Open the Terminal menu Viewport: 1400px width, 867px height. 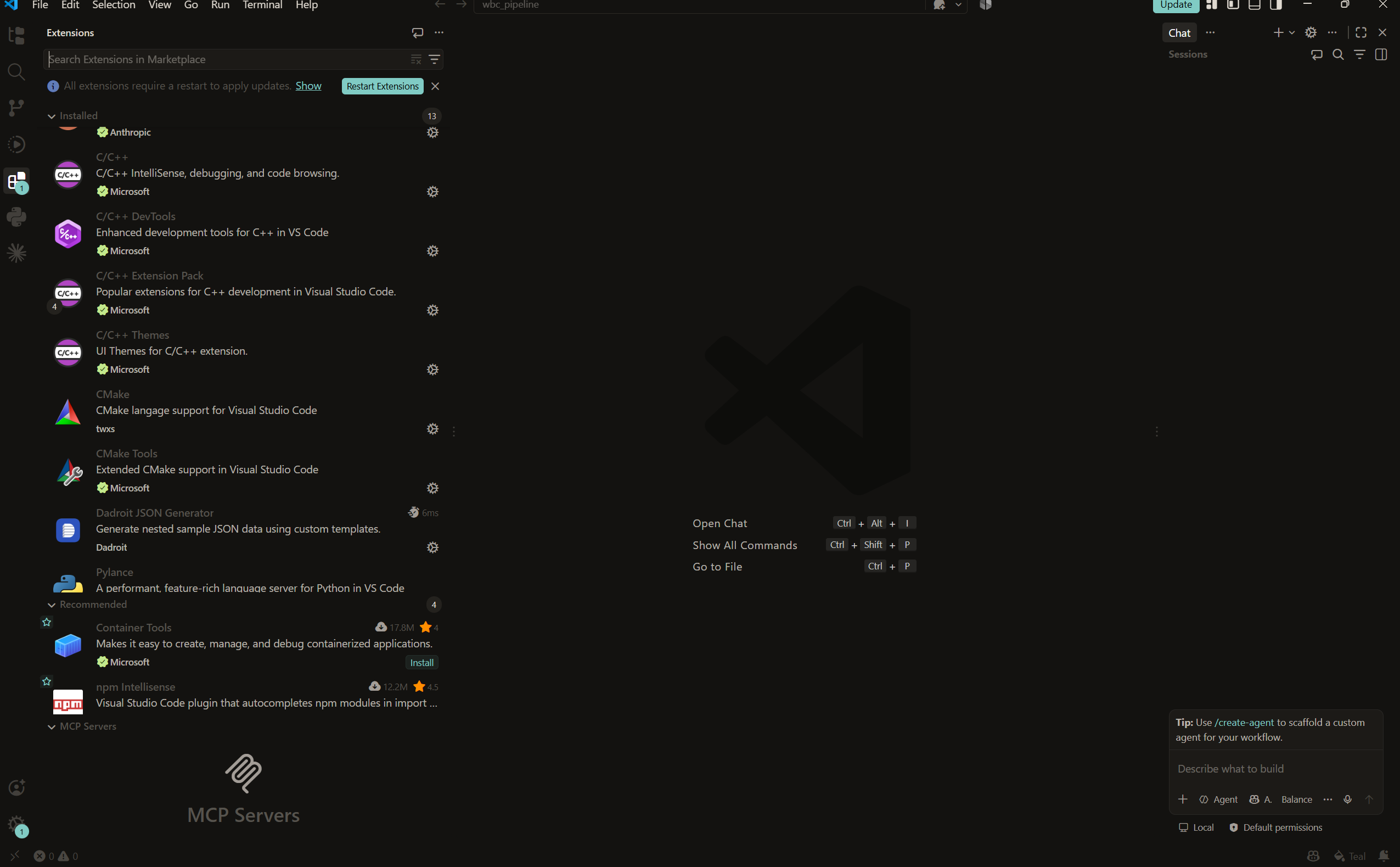click(262, 5)
